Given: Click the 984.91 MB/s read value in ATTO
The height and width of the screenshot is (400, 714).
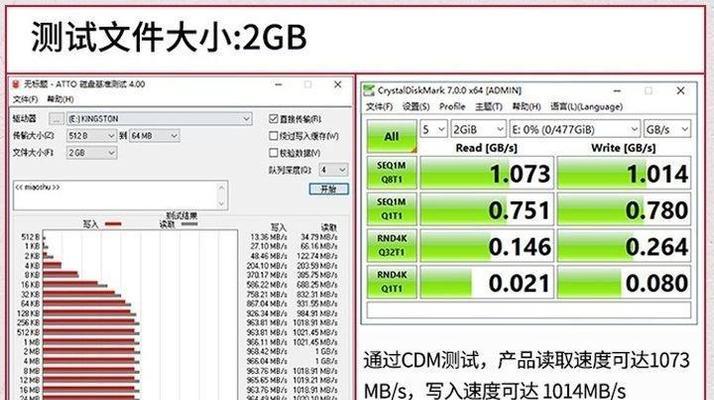Looking at the screenshot, I should click(318, 313).
